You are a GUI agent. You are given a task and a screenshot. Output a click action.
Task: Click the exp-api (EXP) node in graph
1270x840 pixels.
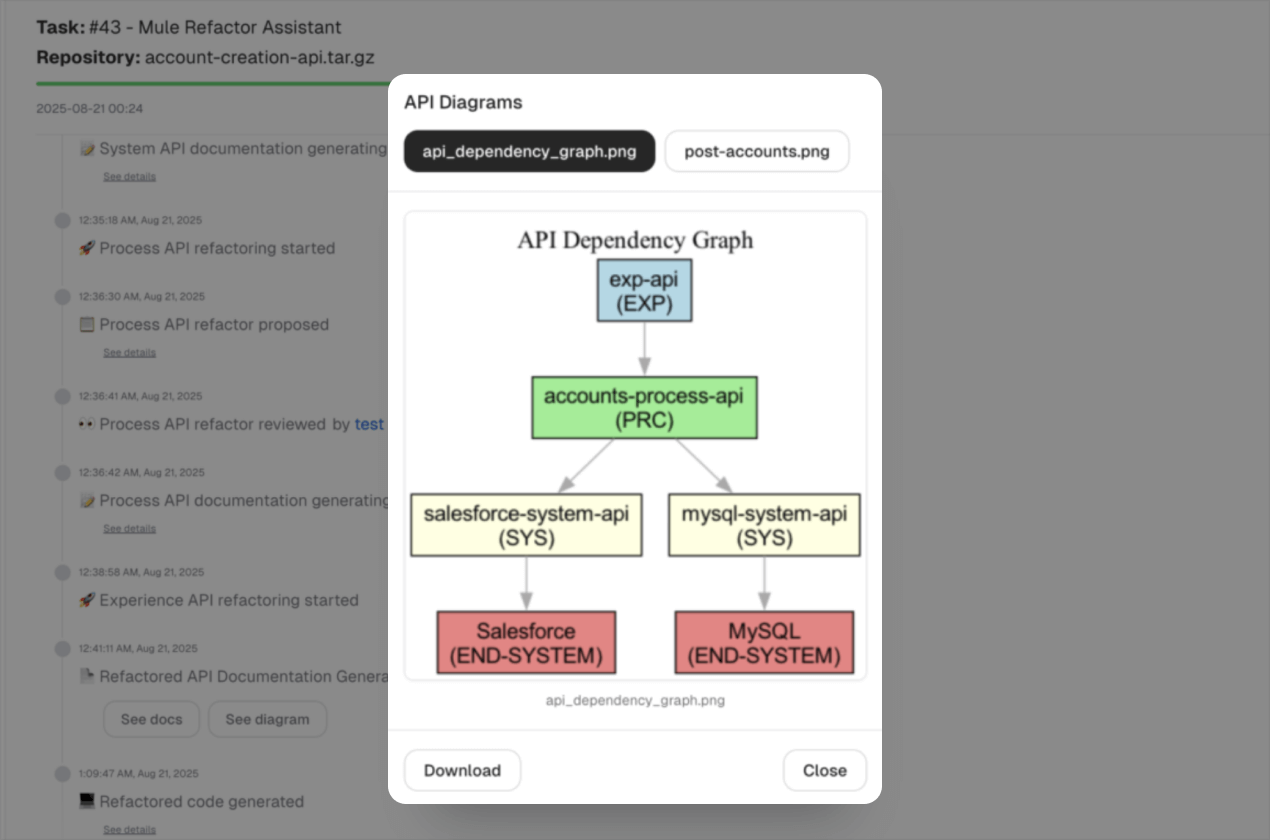(644, 290)
